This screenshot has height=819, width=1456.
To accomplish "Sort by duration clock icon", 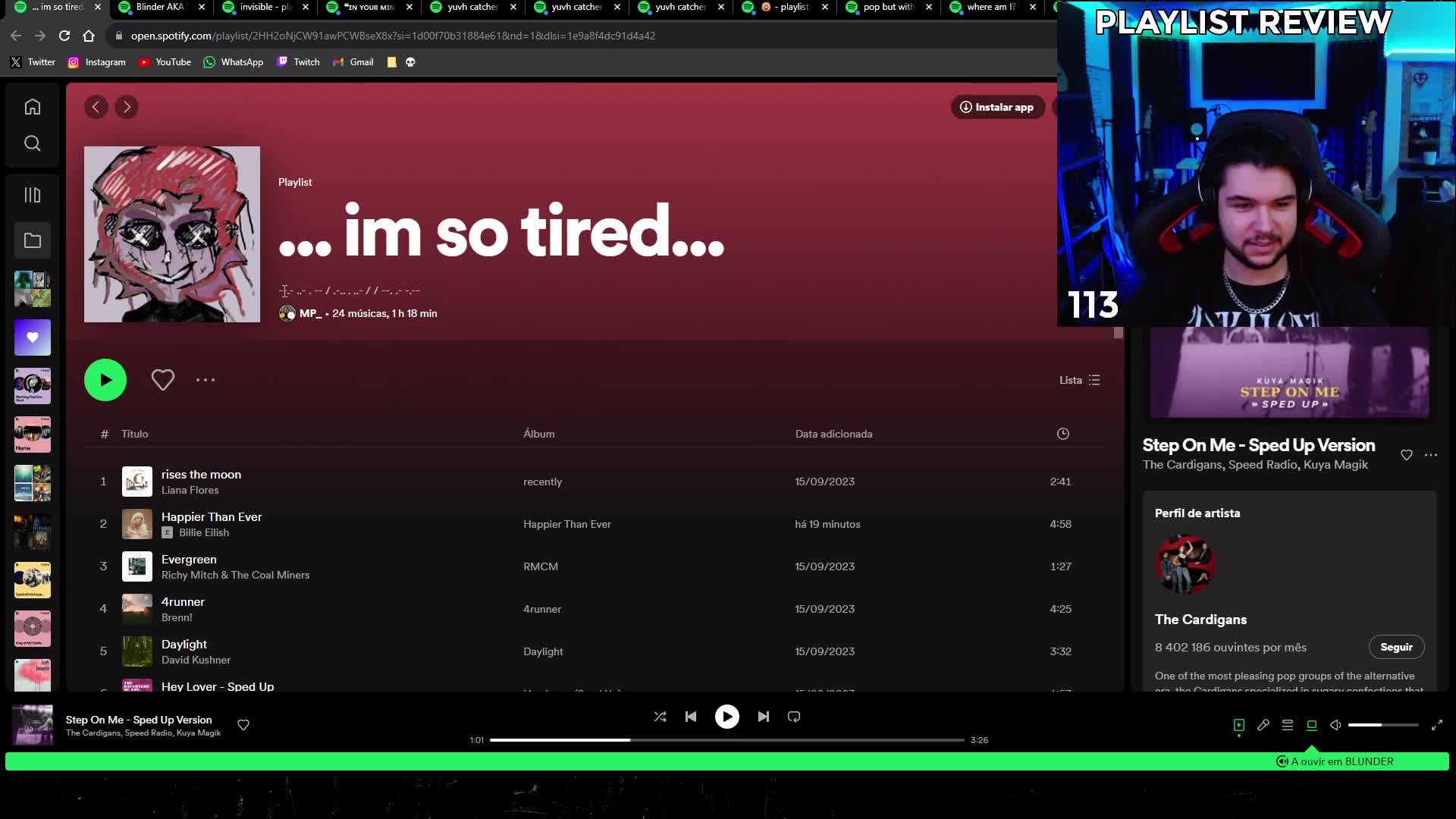I will point(1063,434).
